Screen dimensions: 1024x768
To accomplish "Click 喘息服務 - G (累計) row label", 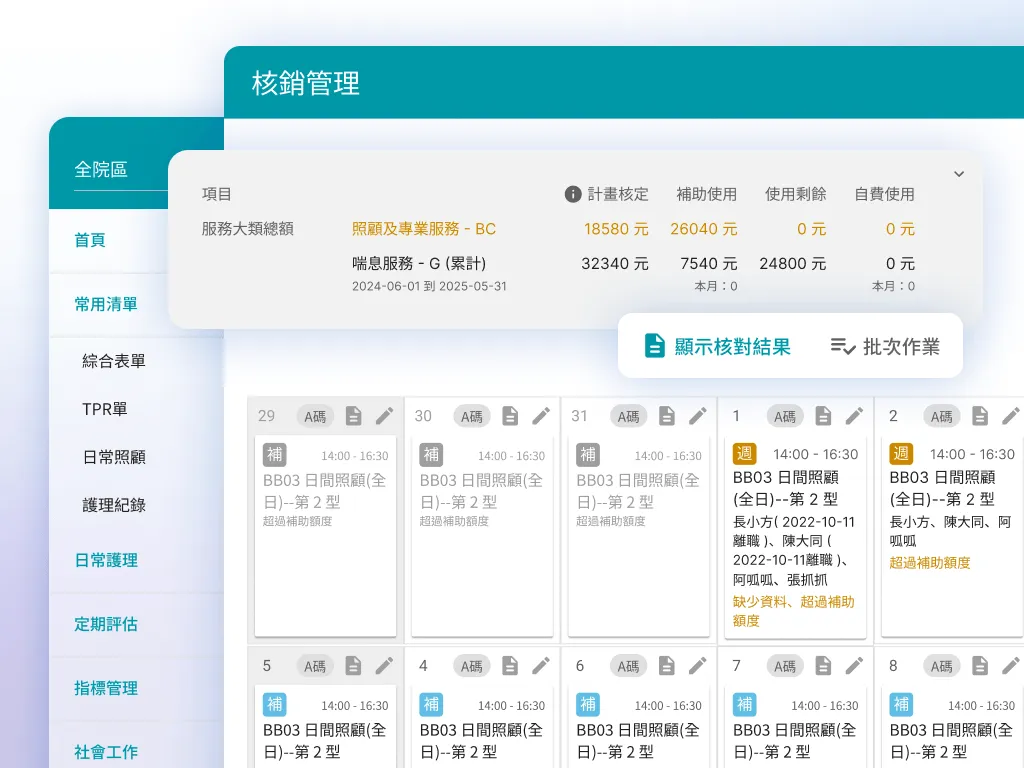I will coord(419,263).
